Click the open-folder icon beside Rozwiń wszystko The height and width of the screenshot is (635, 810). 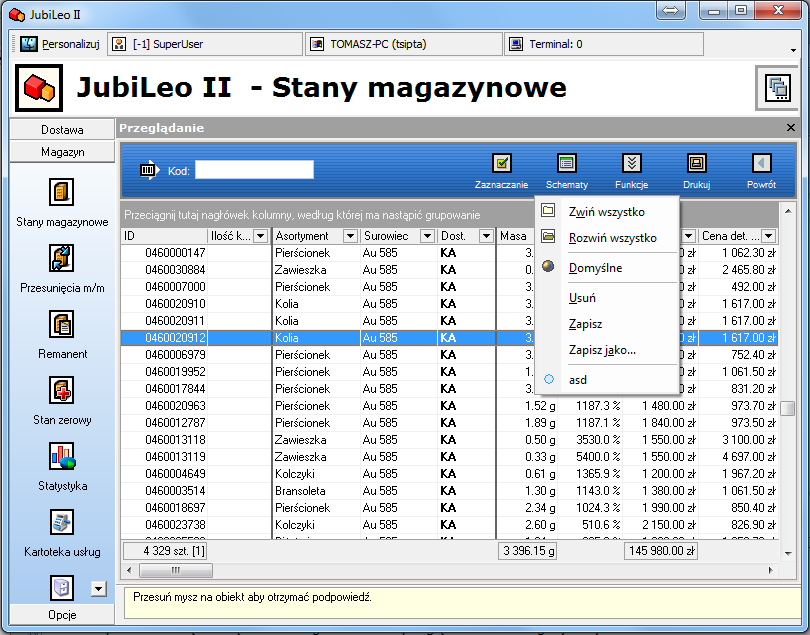coord(548,237)
